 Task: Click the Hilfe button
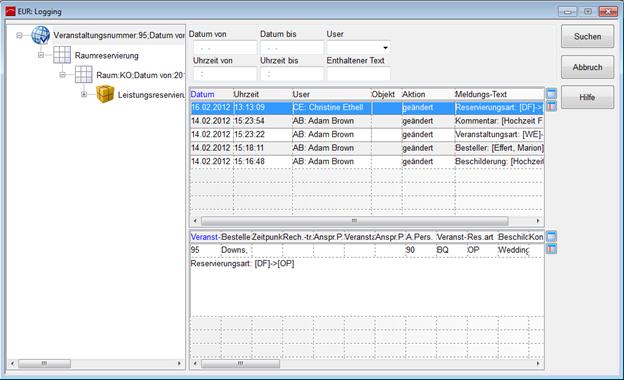(x=587, y=97)
